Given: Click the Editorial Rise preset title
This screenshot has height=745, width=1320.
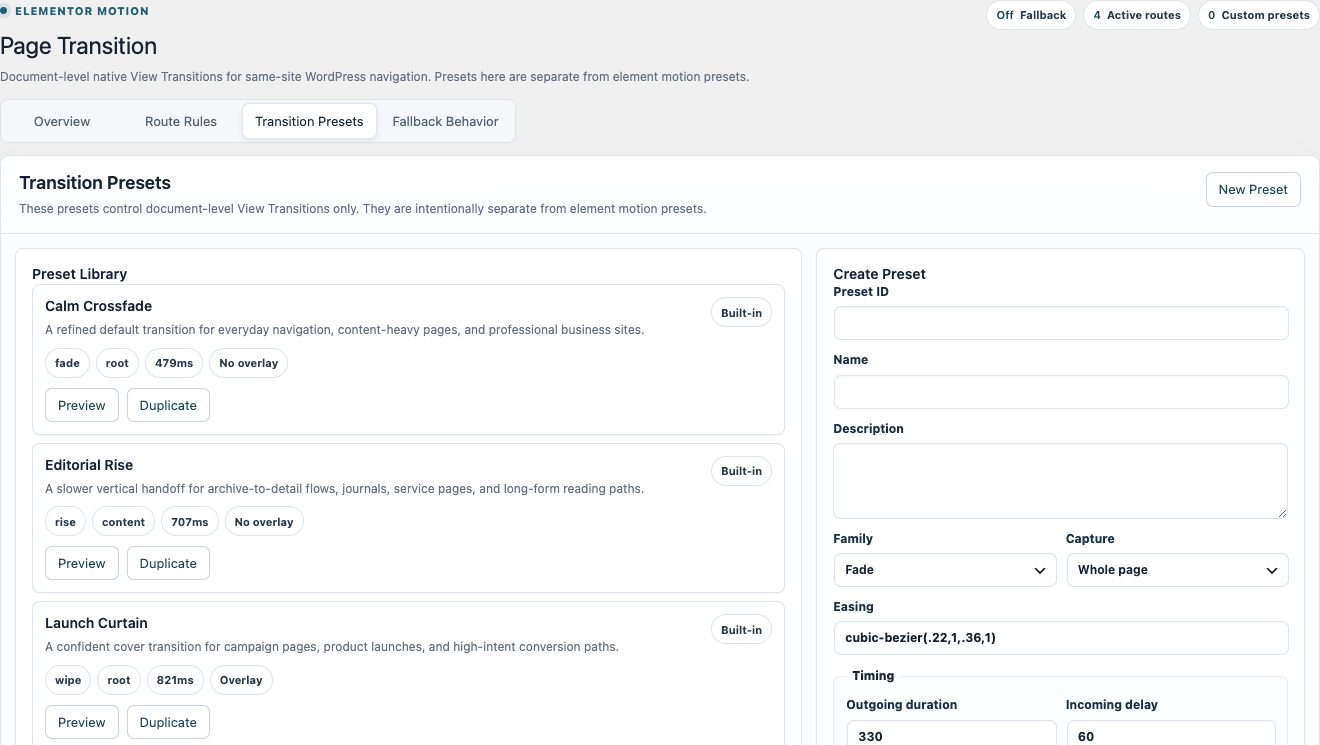Looking at the screenshot, I should coord(89,465).
